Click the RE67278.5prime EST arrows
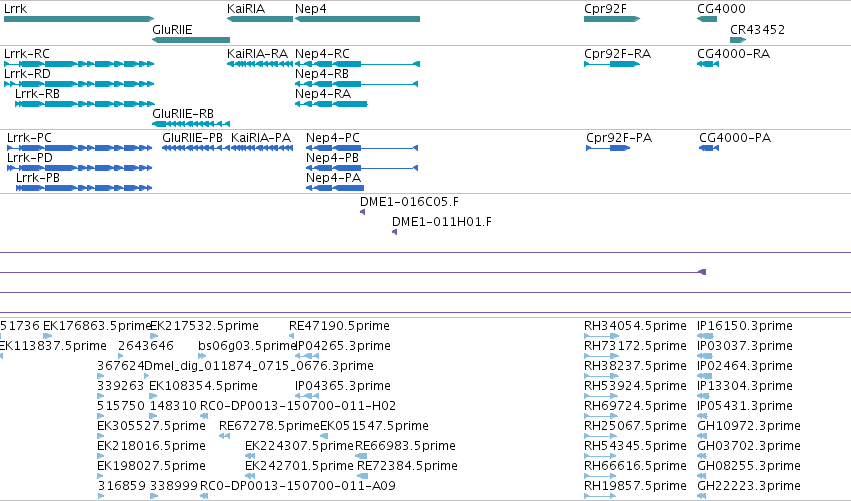The width and height of the screenshot is (851, 501). pos(225,436)
